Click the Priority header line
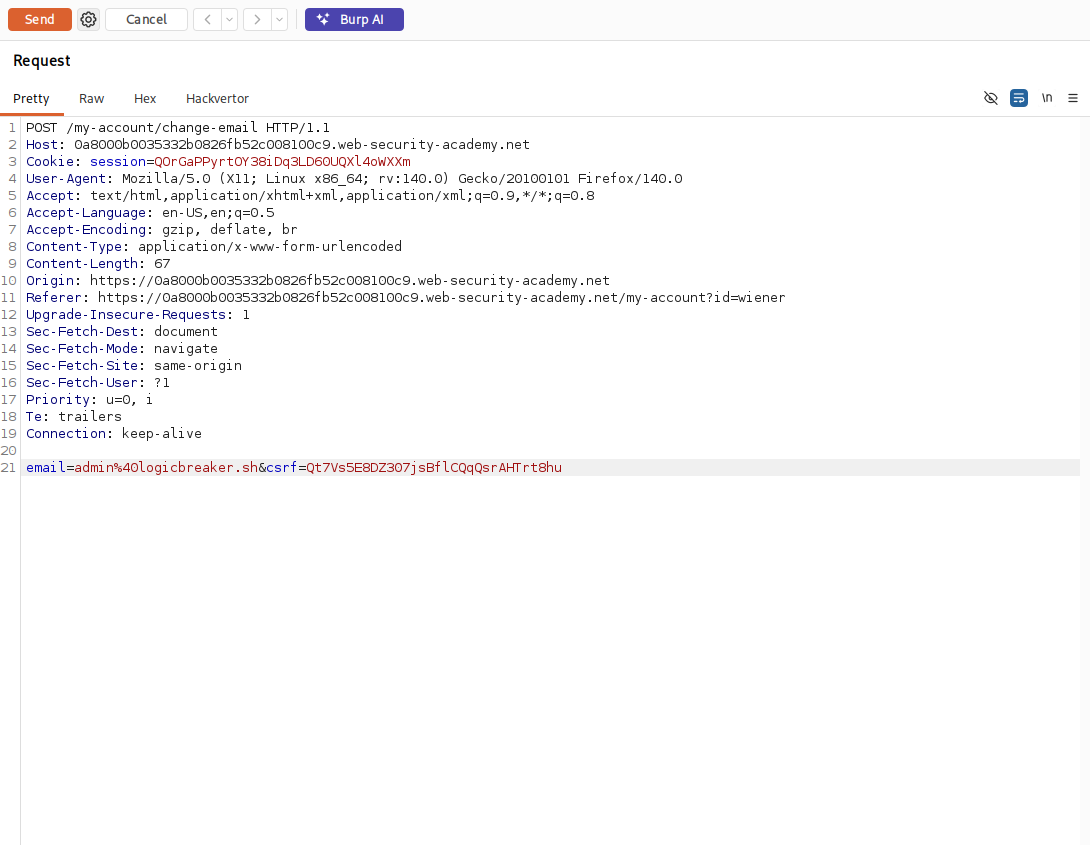 (x=90, y=400)
